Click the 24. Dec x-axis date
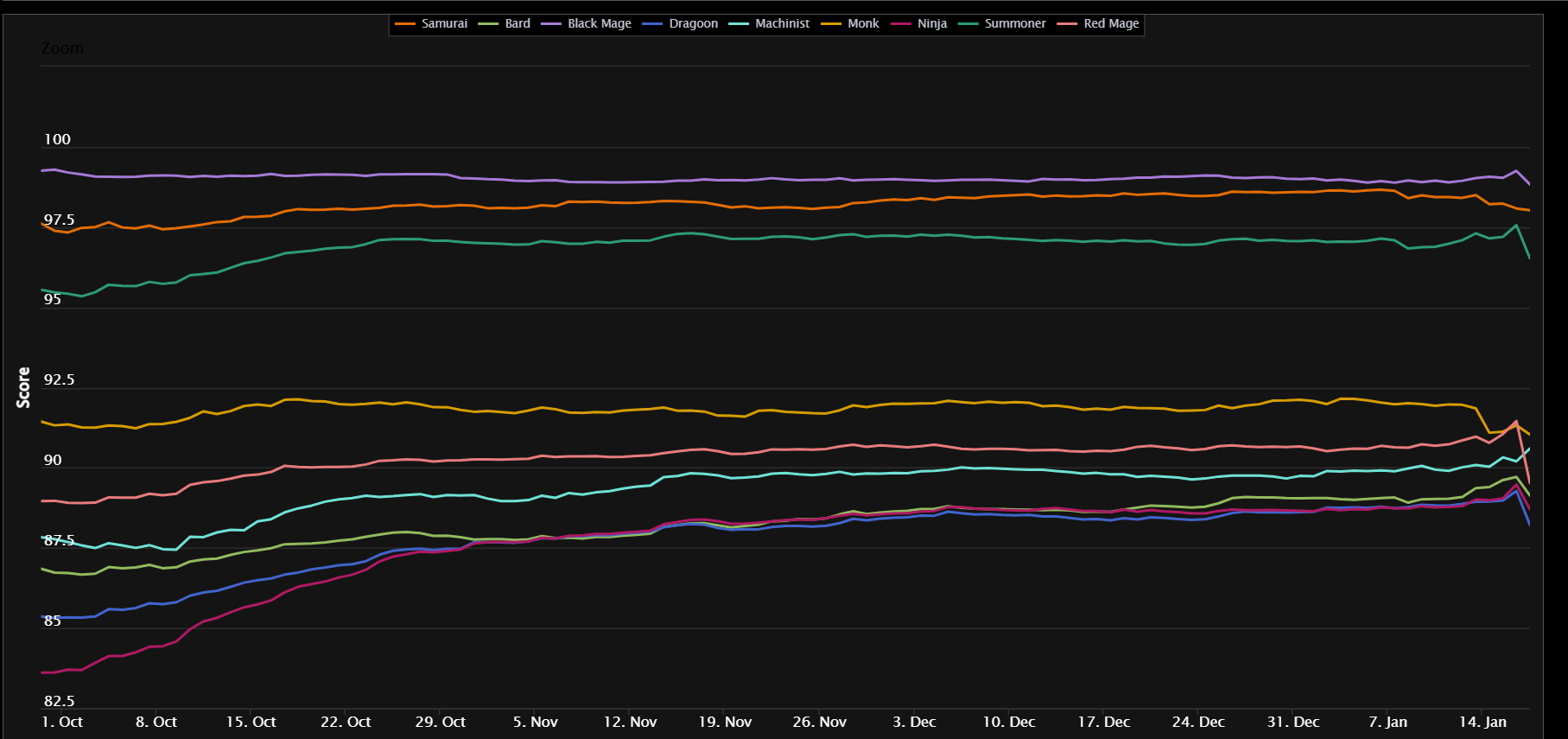Screen dimensions: 1568x739 click(x=1198, y=722)
